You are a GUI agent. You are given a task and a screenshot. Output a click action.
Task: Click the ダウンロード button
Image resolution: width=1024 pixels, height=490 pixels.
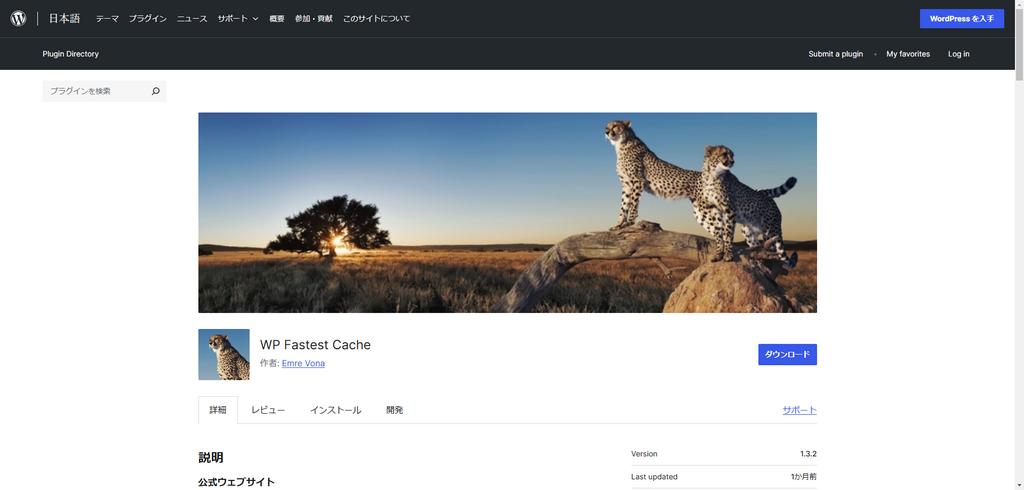coord(787,354)
